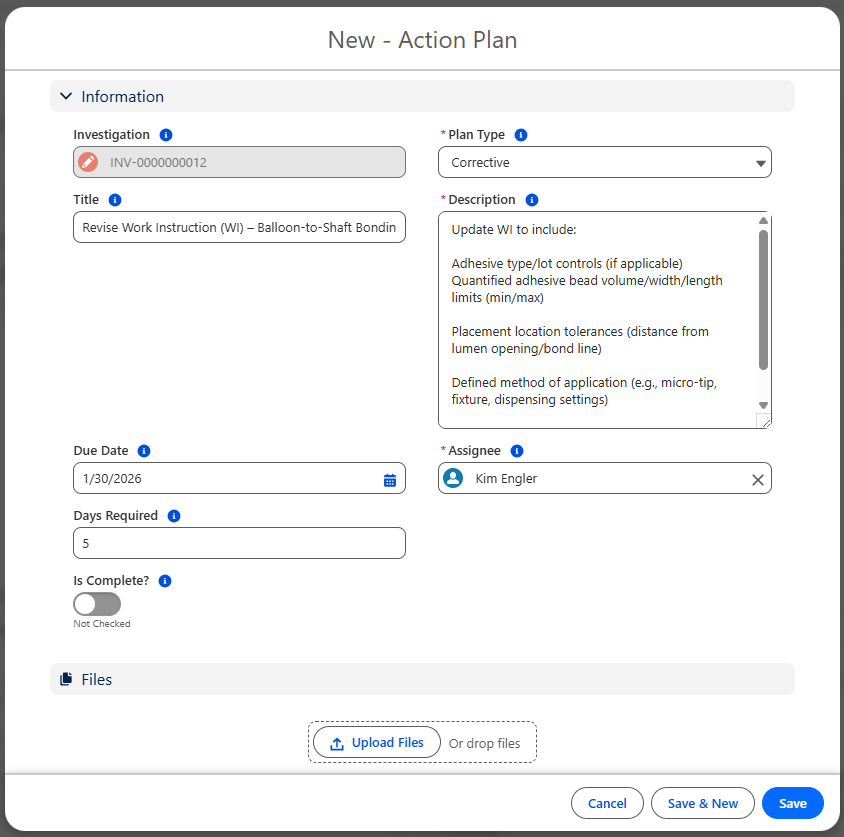Screen dimensions: 844x837
Task: Click the Plan Type info icon
Action: [x=521, y=135]
